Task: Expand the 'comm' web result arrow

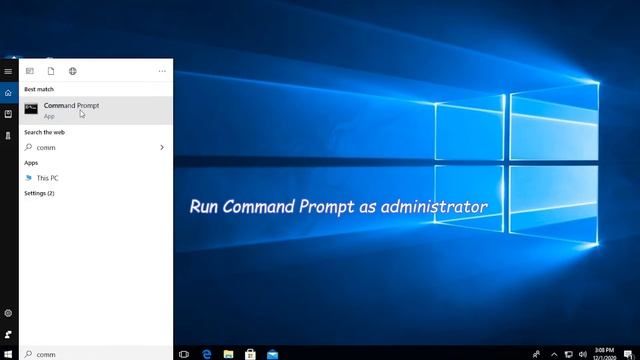Action: pyautogui.click(x=162, y=147)
